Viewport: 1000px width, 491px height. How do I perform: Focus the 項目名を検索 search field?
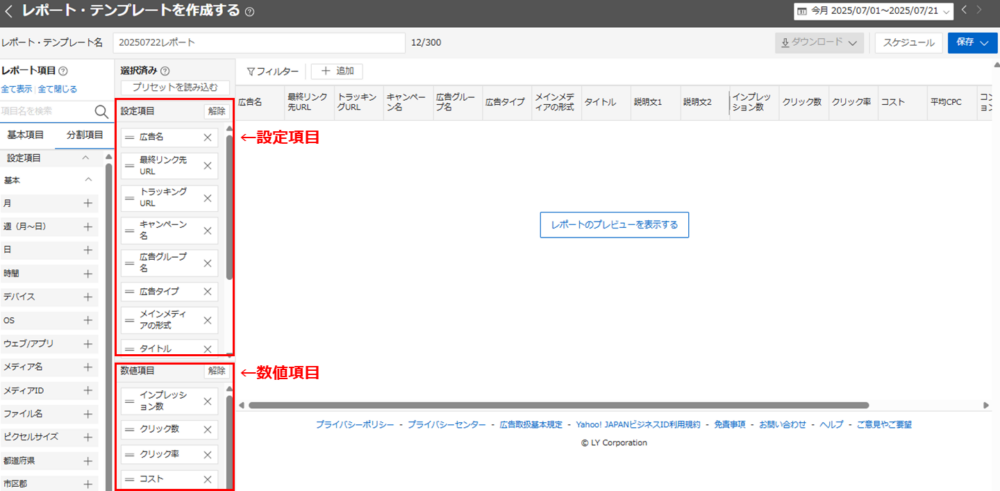[48, 111]
